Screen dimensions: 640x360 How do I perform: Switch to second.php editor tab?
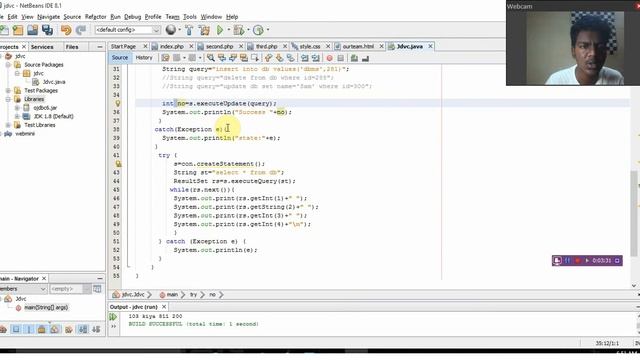pyautogui.click(x=219, y=47)
